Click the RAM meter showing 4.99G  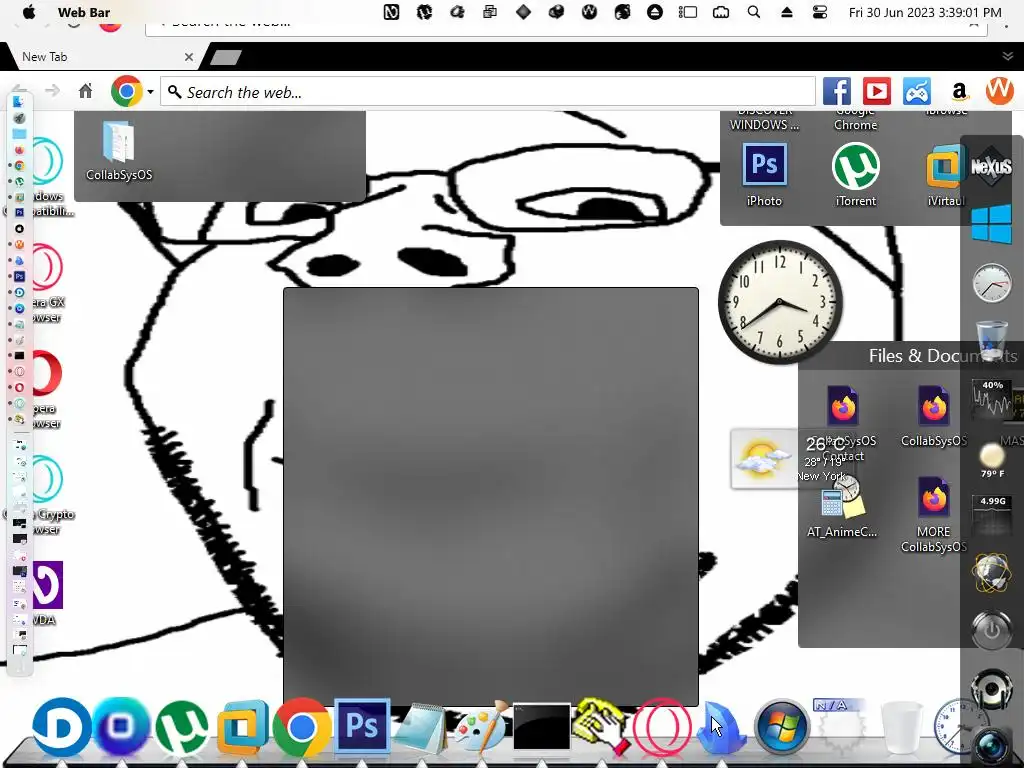point(993,515)
